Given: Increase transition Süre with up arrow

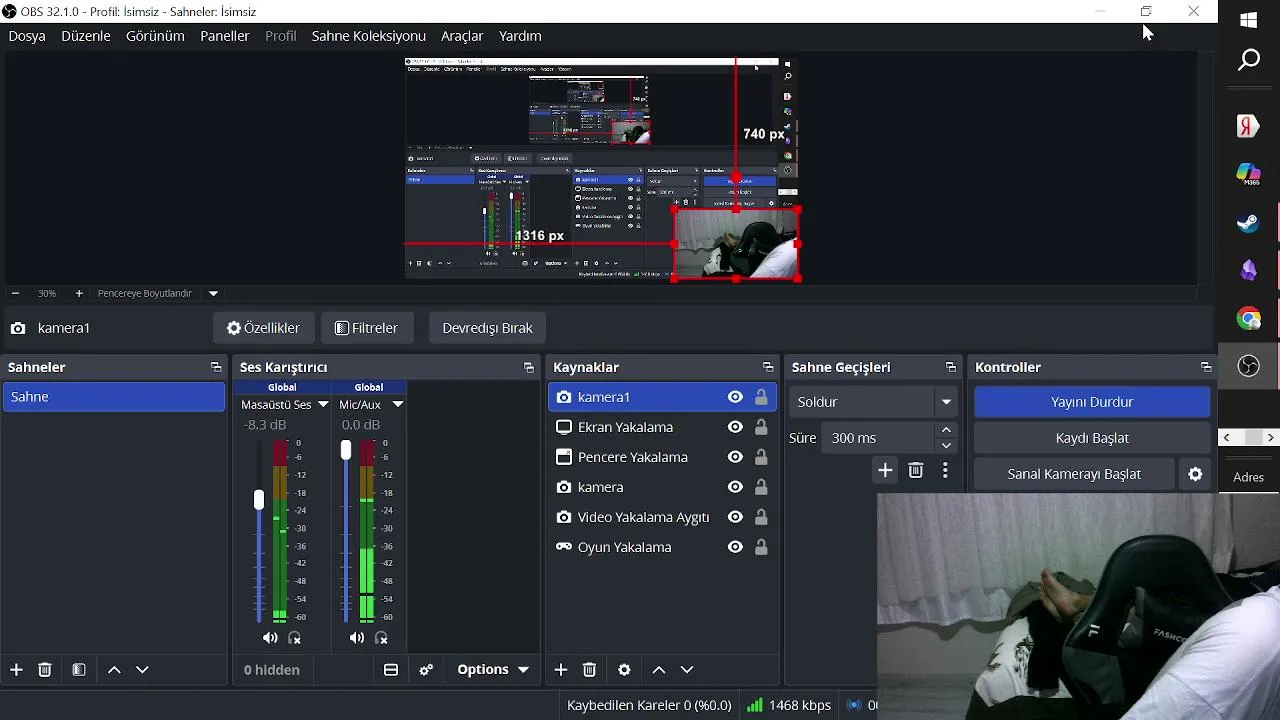Looking at the screenshot, I should click(946, 430).
